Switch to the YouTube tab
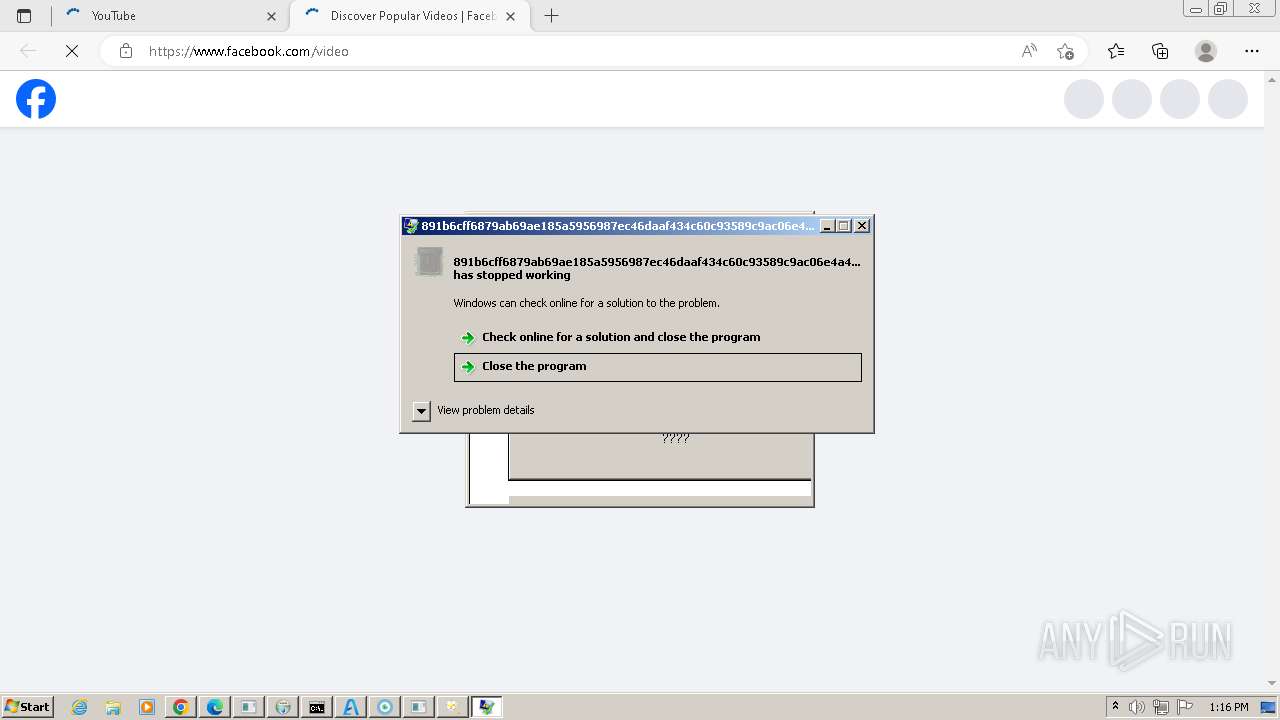 coord(169,16)
